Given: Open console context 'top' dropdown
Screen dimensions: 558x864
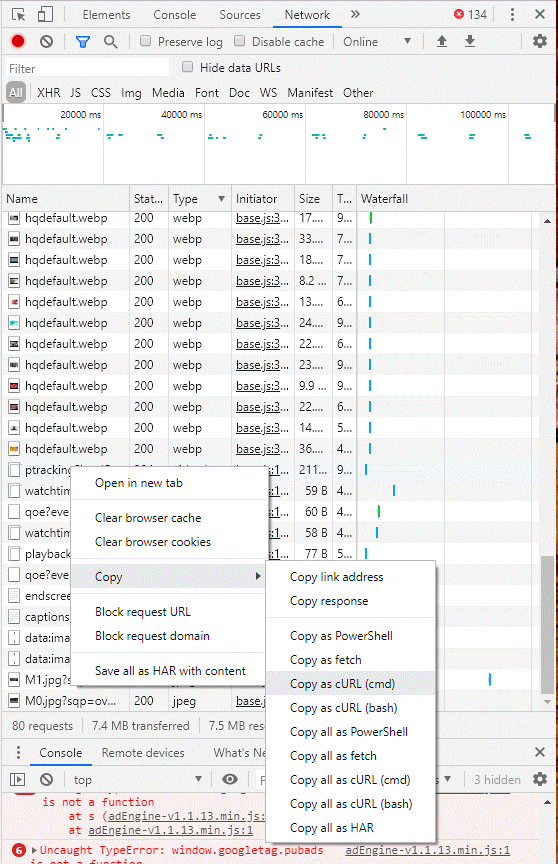Looking at the screenshot, I should point(138,780).
